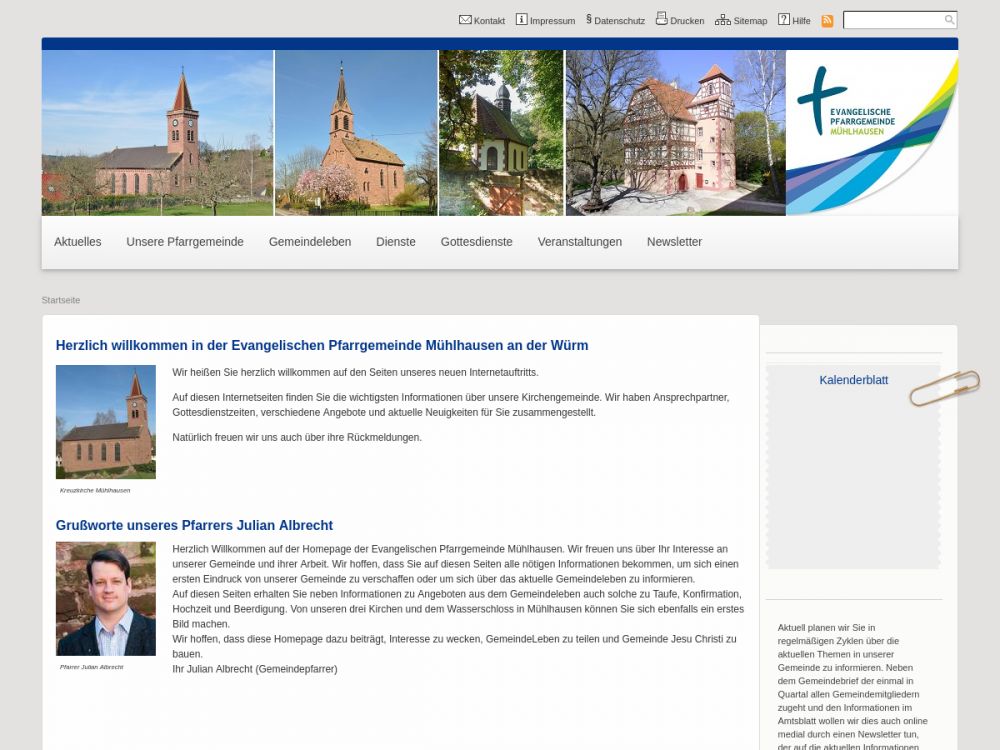The width and height of the screenshot is (1000, 750).
Task: Click the Datenschutz paragraph symbol icon
Action: click(x=589, y=19)
